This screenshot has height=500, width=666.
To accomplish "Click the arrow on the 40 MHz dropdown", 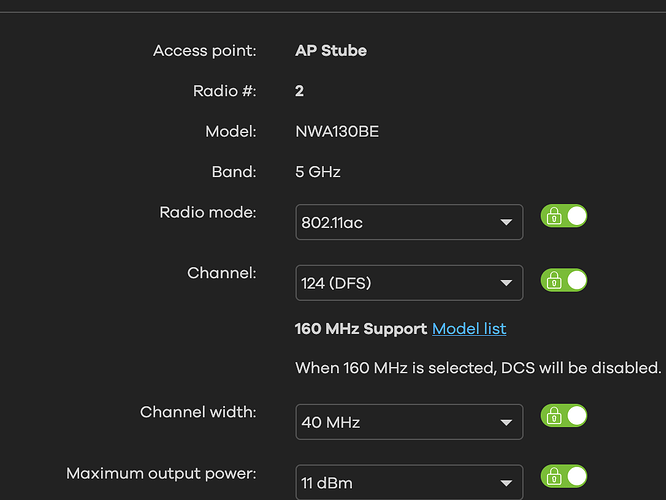I will pyautogui.click(x=506, y=422).
